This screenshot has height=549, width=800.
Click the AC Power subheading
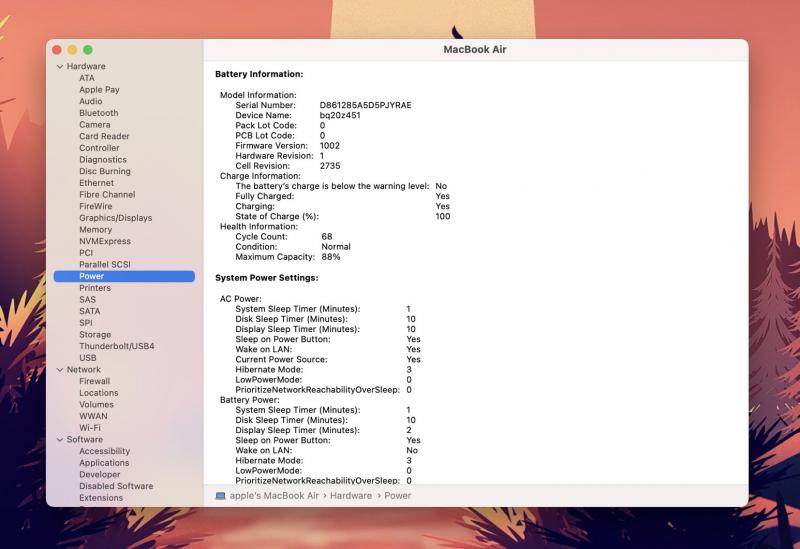[240, 299]
